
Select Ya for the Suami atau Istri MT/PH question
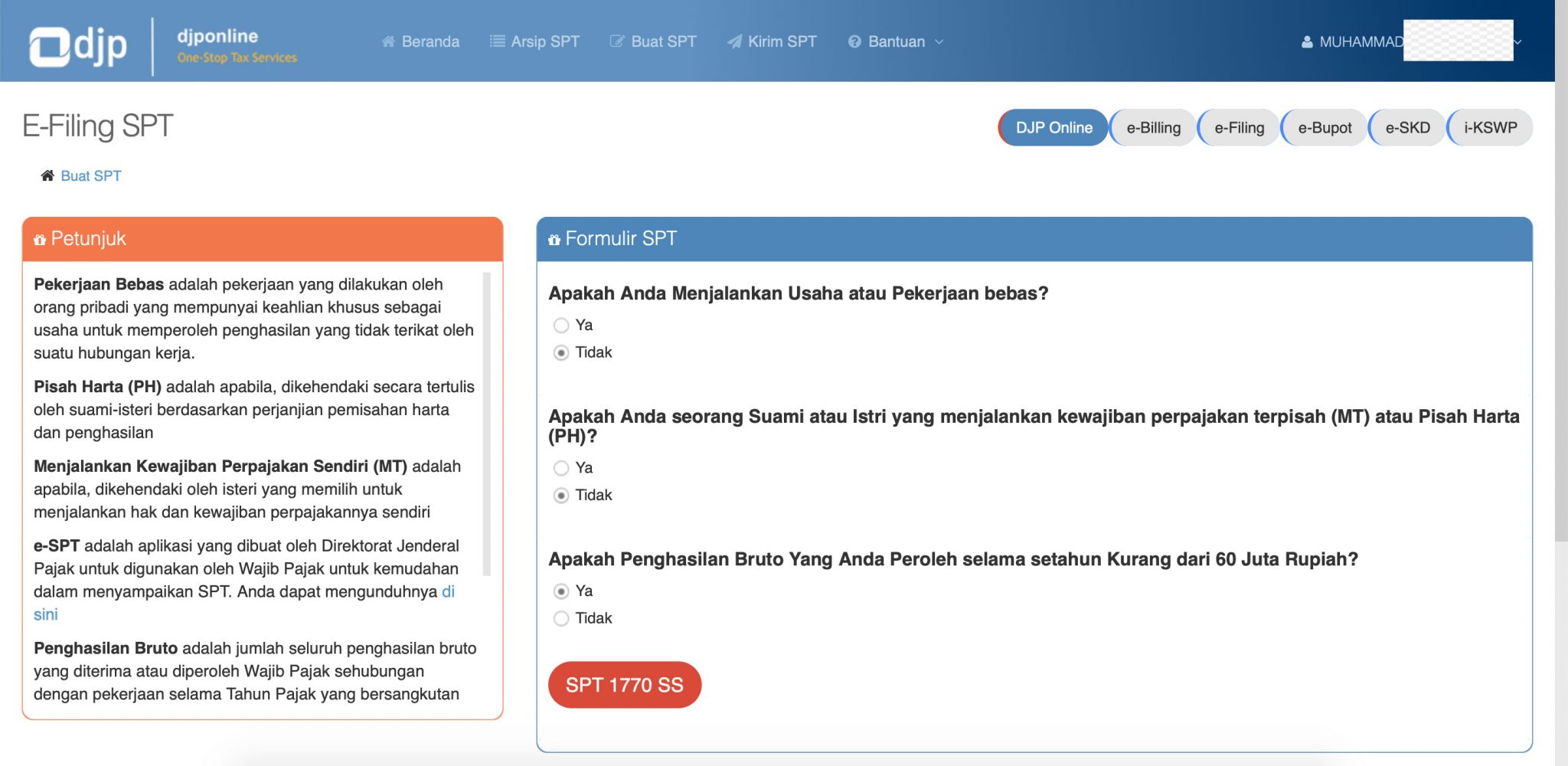560,467
